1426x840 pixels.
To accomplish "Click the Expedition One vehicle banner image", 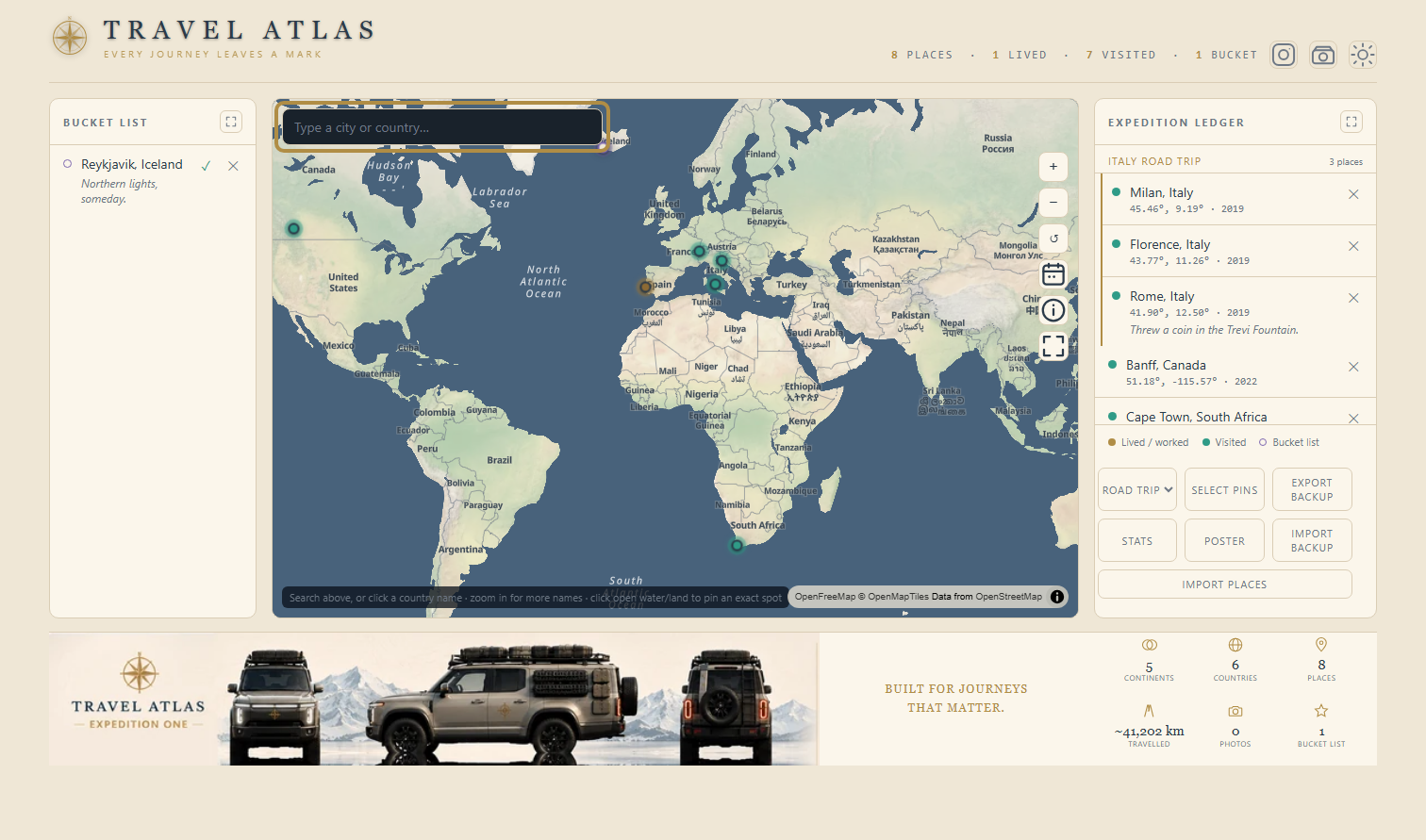I will point(434,699).
